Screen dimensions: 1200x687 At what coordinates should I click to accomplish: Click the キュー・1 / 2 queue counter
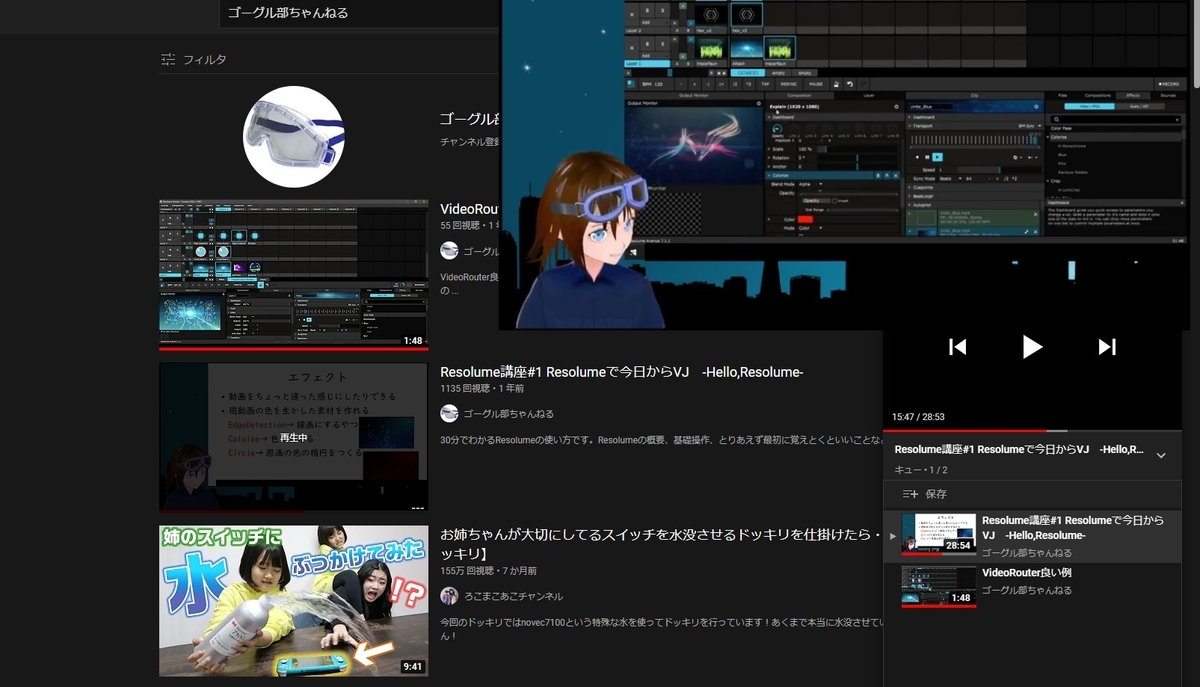(x=921, y=470)
